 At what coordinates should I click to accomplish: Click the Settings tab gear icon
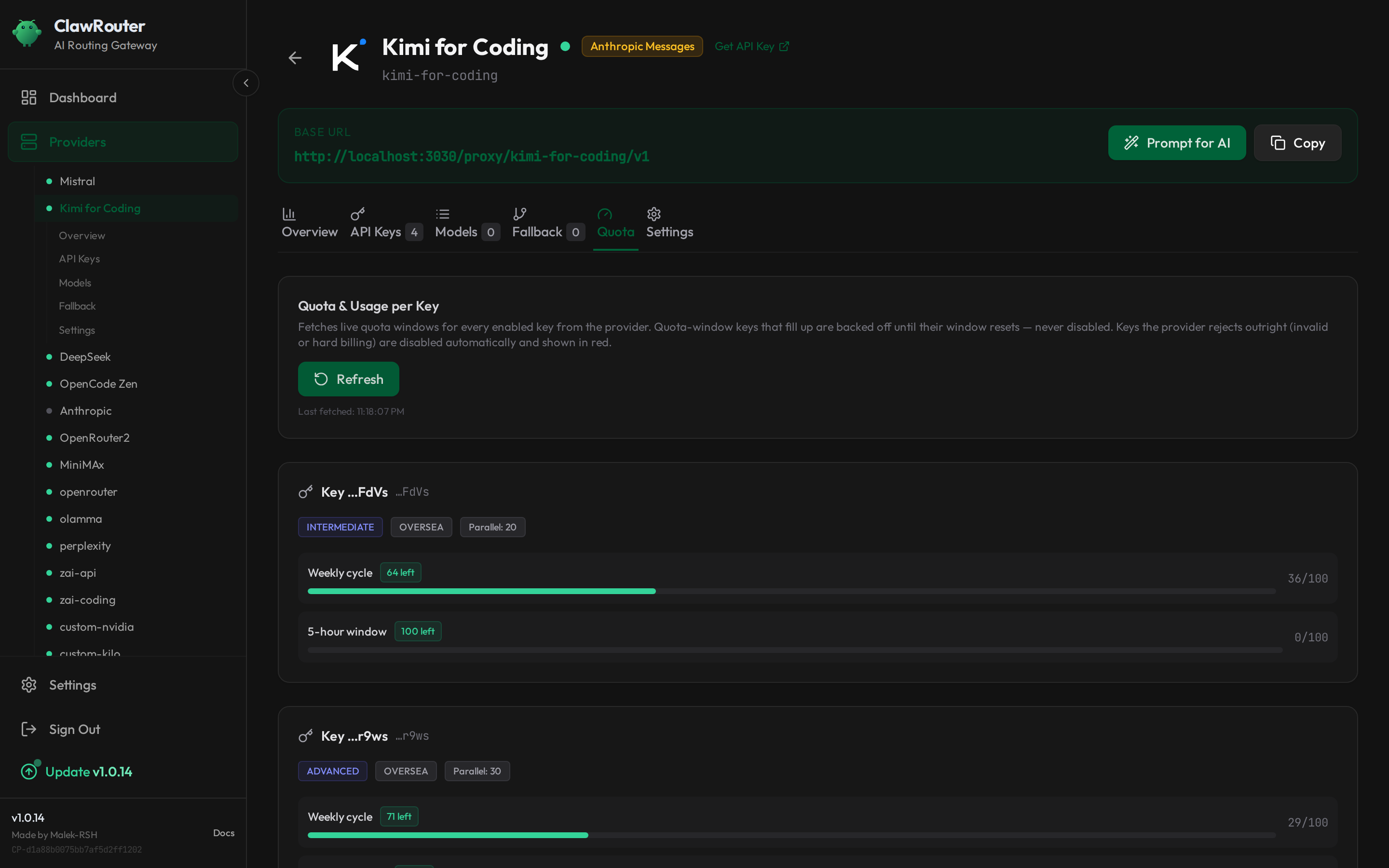pyautogui.click(x=654, y=214)
